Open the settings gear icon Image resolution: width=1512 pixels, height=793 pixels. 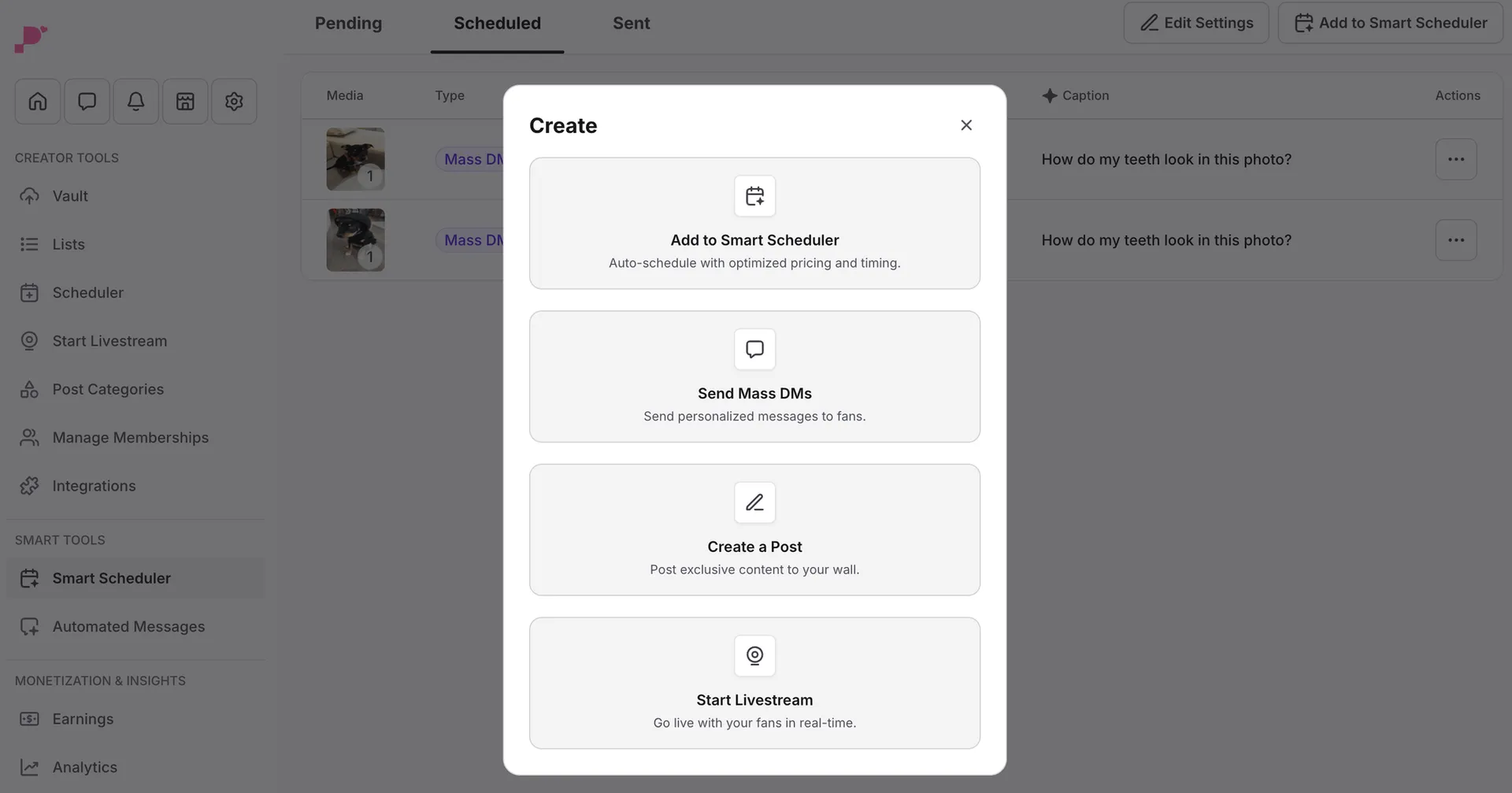pos(234,101)
